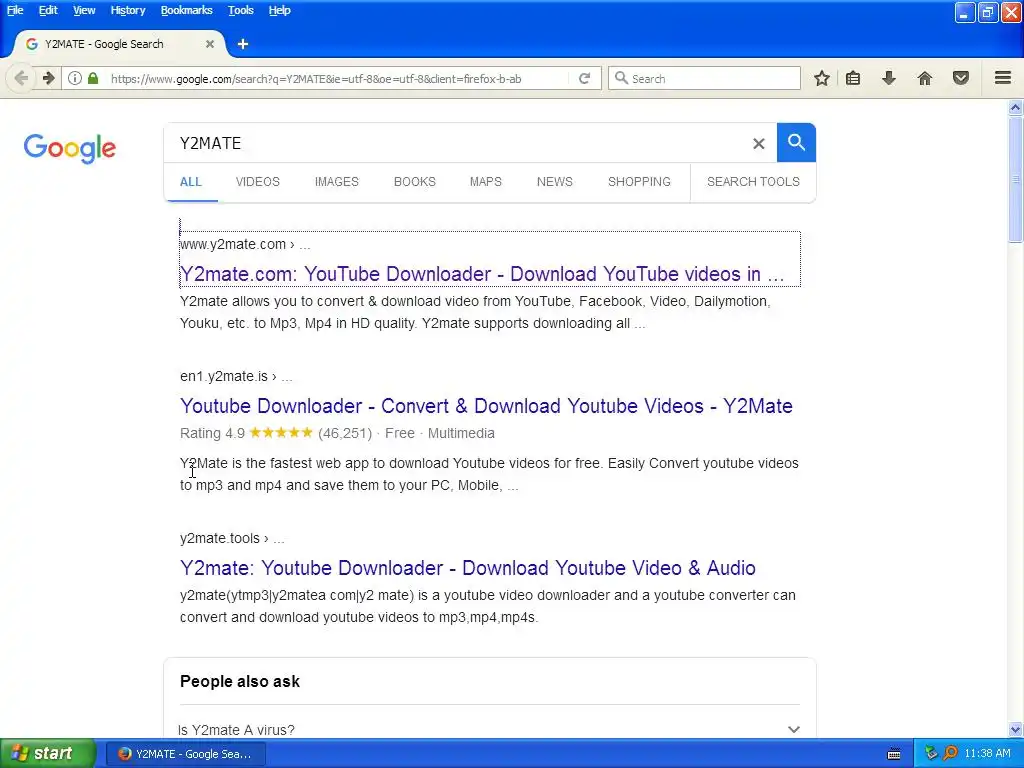Open the Y2mate: Youtube Downloader Video & Audio result
The image size is (1024, 768).
tap(468, 568)
